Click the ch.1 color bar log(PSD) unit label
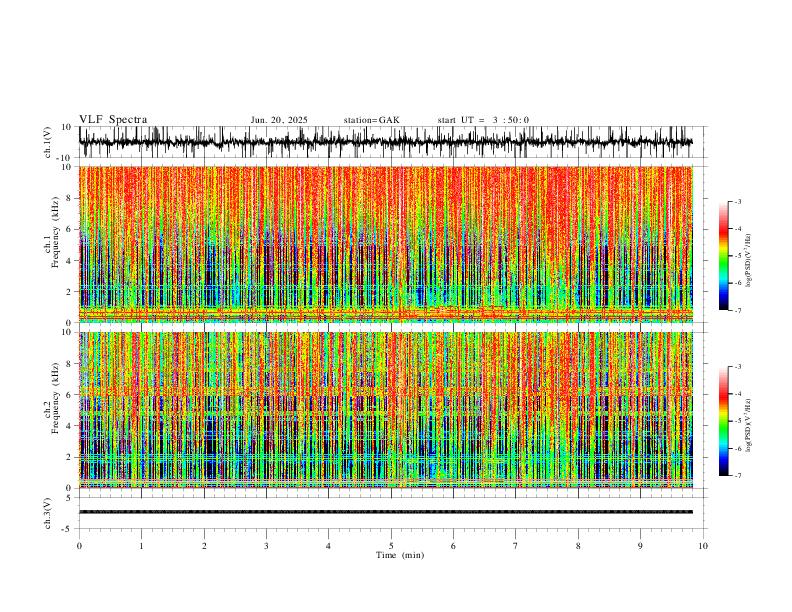The width and height of the screenshot is (792, 612). [x=748, y=260]
